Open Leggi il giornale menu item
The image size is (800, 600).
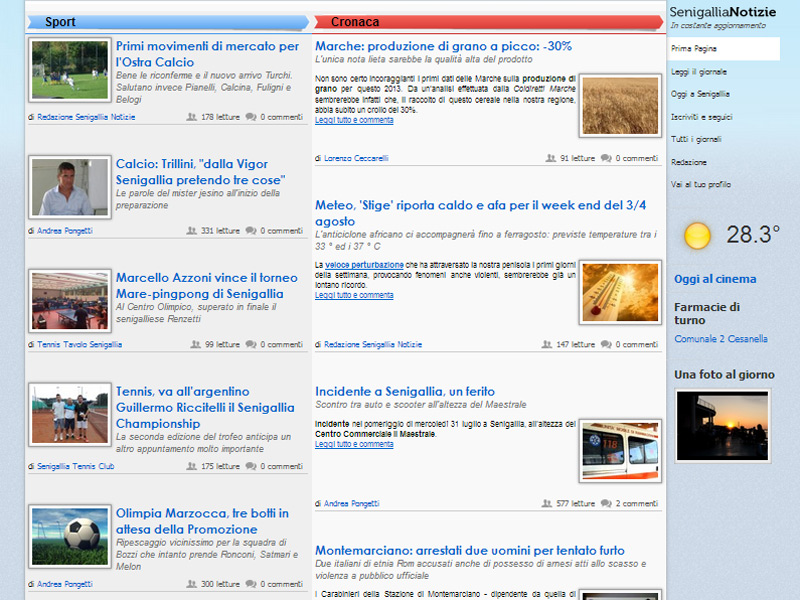pyautogui.click(x=699, y=72)
